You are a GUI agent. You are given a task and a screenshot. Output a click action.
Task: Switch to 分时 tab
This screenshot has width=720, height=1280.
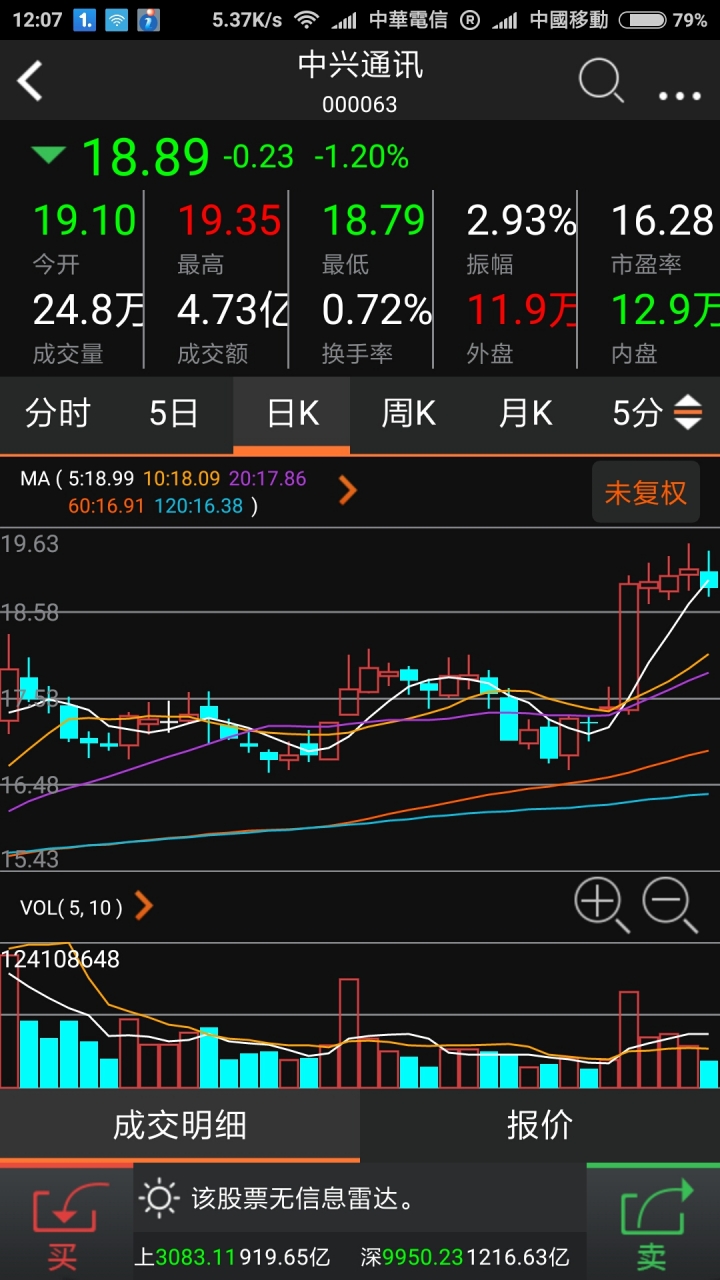point(58,413)
